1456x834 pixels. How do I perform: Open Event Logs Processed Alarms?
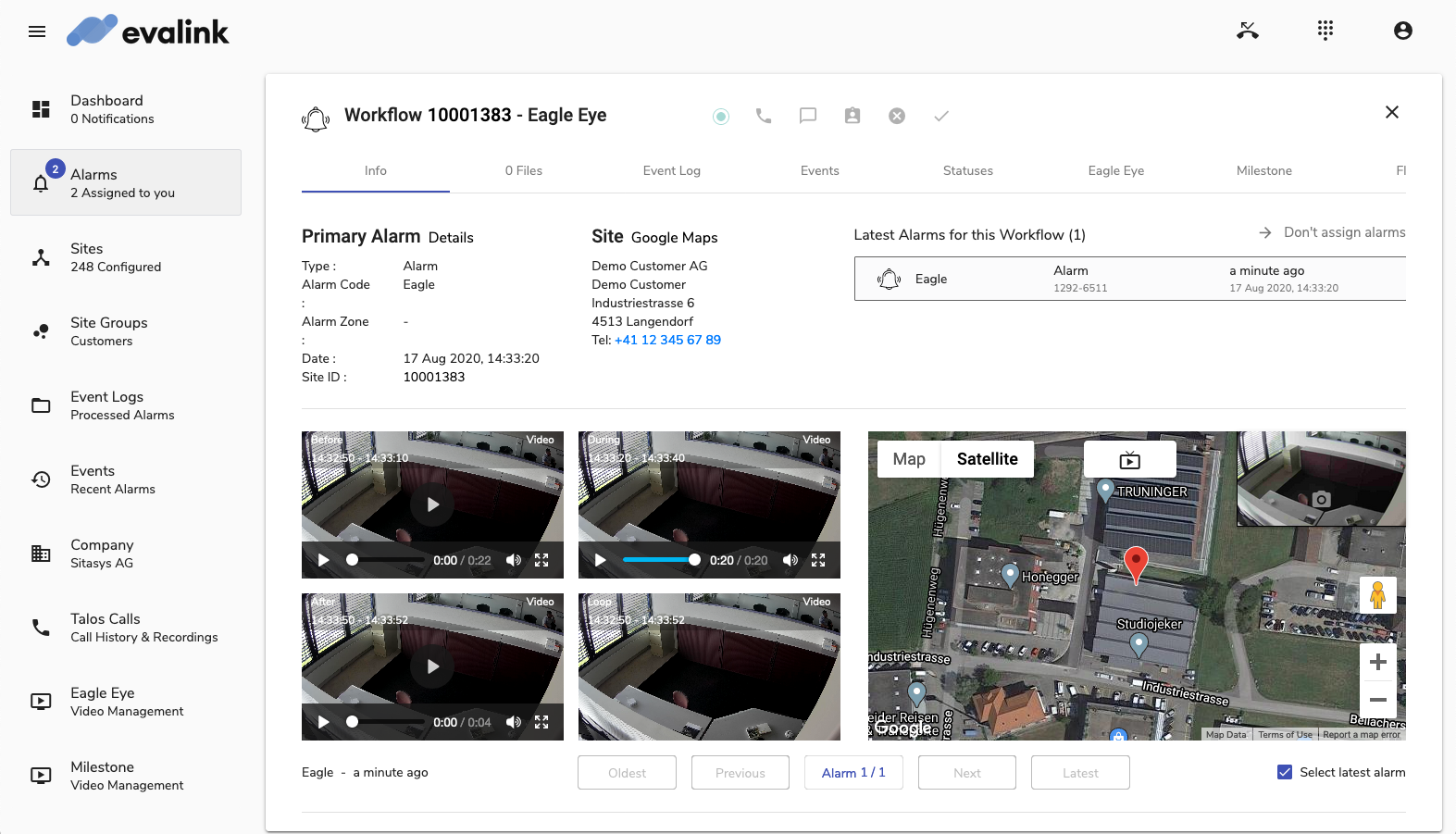[126, 405]
